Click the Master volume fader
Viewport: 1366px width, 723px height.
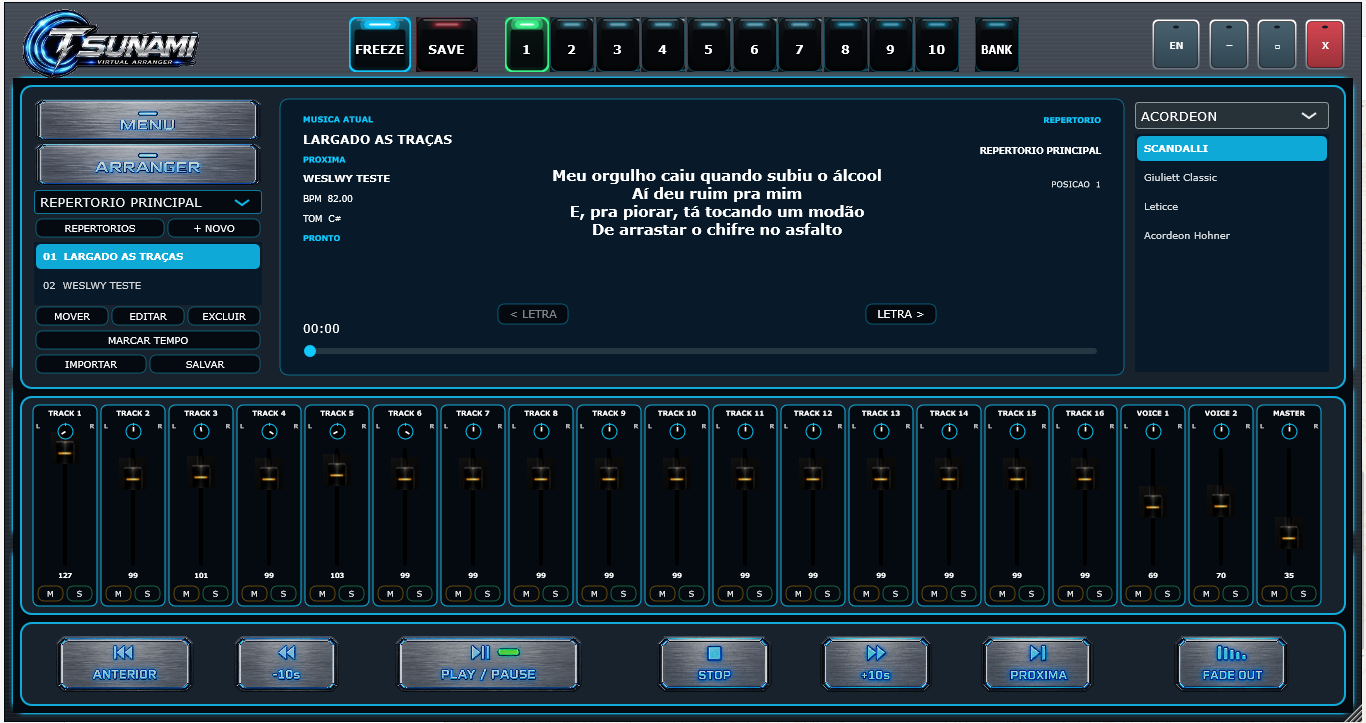pos(1288,535)
